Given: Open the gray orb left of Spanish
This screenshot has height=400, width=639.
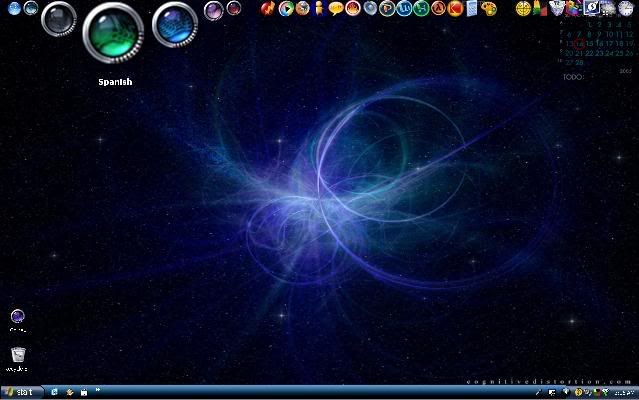Looking at the screenshot, I should click(x=59, y=19).
